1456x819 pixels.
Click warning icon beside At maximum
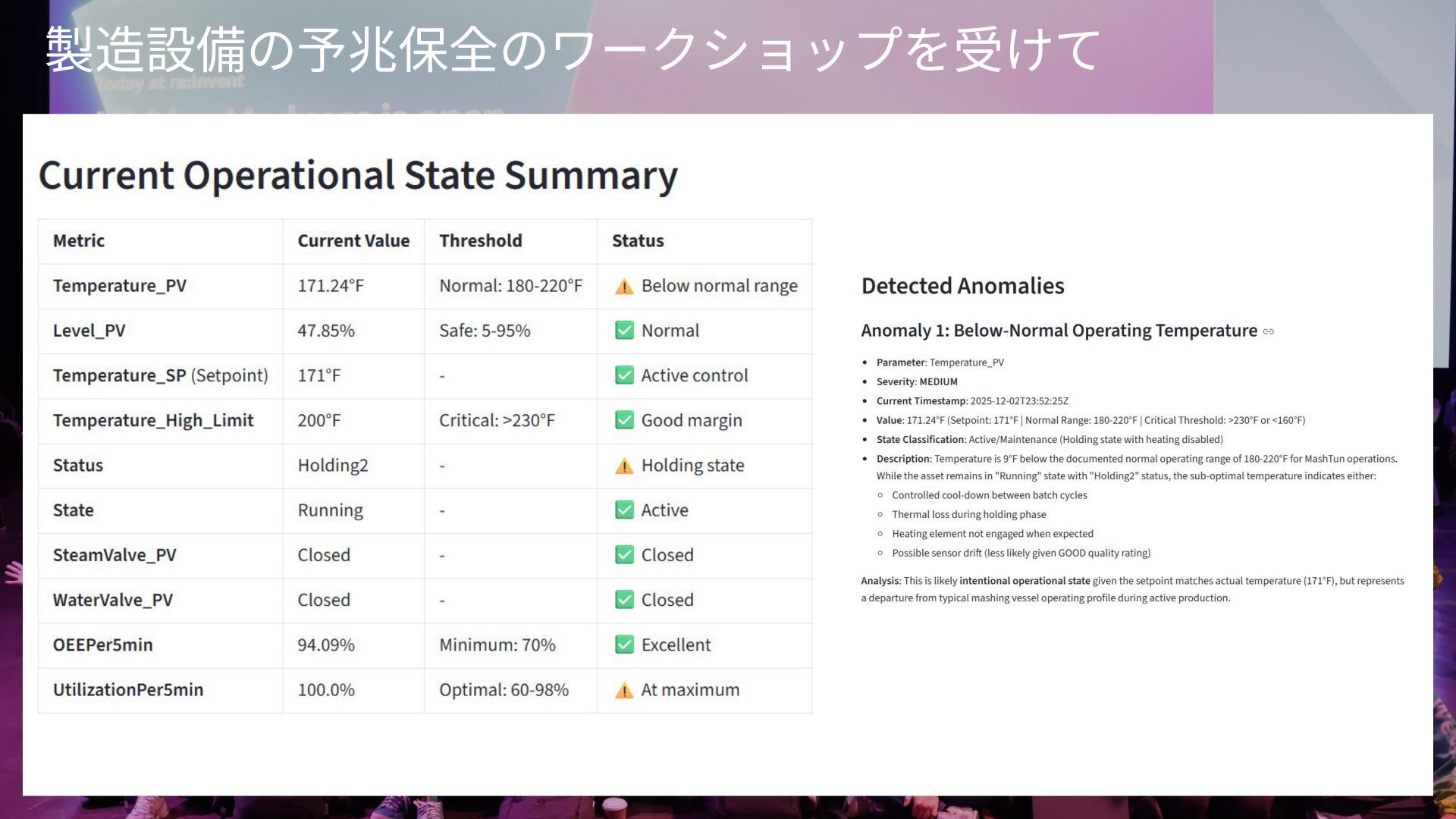[624, 690]
